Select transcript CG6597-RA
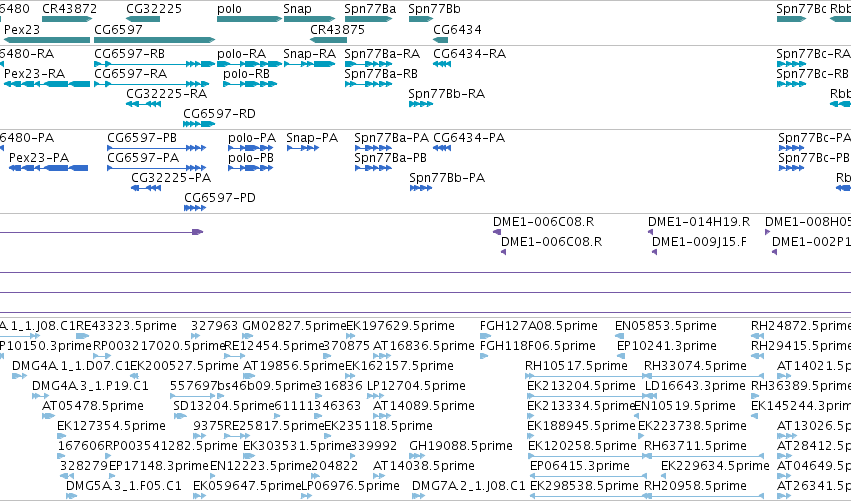Screen dimensions: 851x501 point(151,84)
